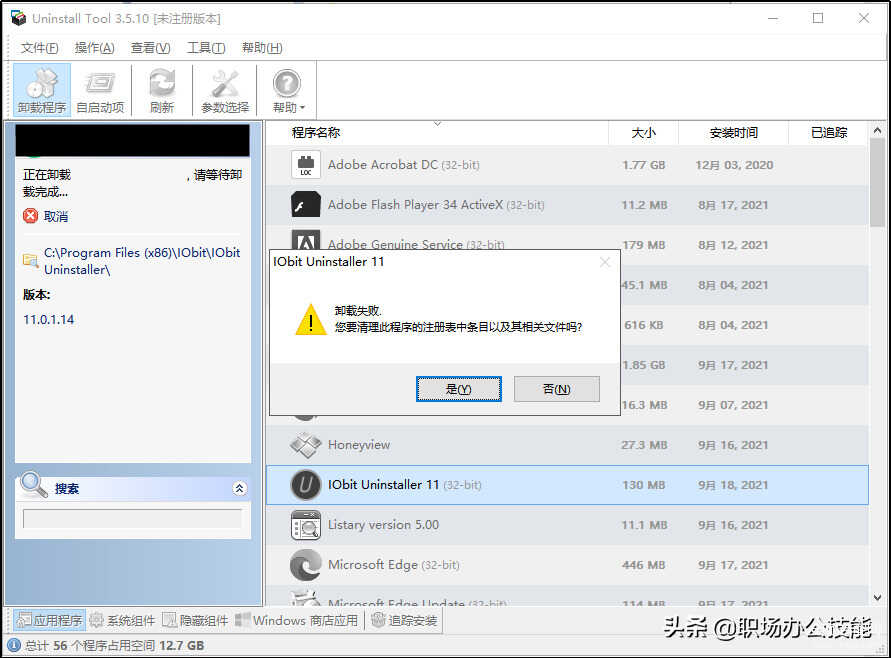Click the search input field
891x658 pixels.
click(x=132, y=519)
